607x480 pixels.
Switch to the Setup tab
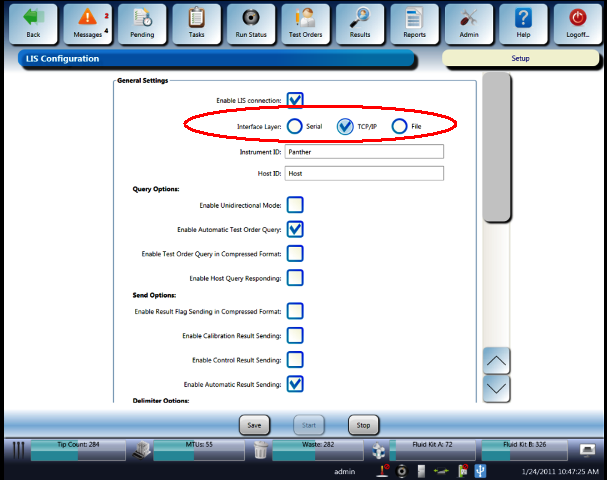click(520, 58)
